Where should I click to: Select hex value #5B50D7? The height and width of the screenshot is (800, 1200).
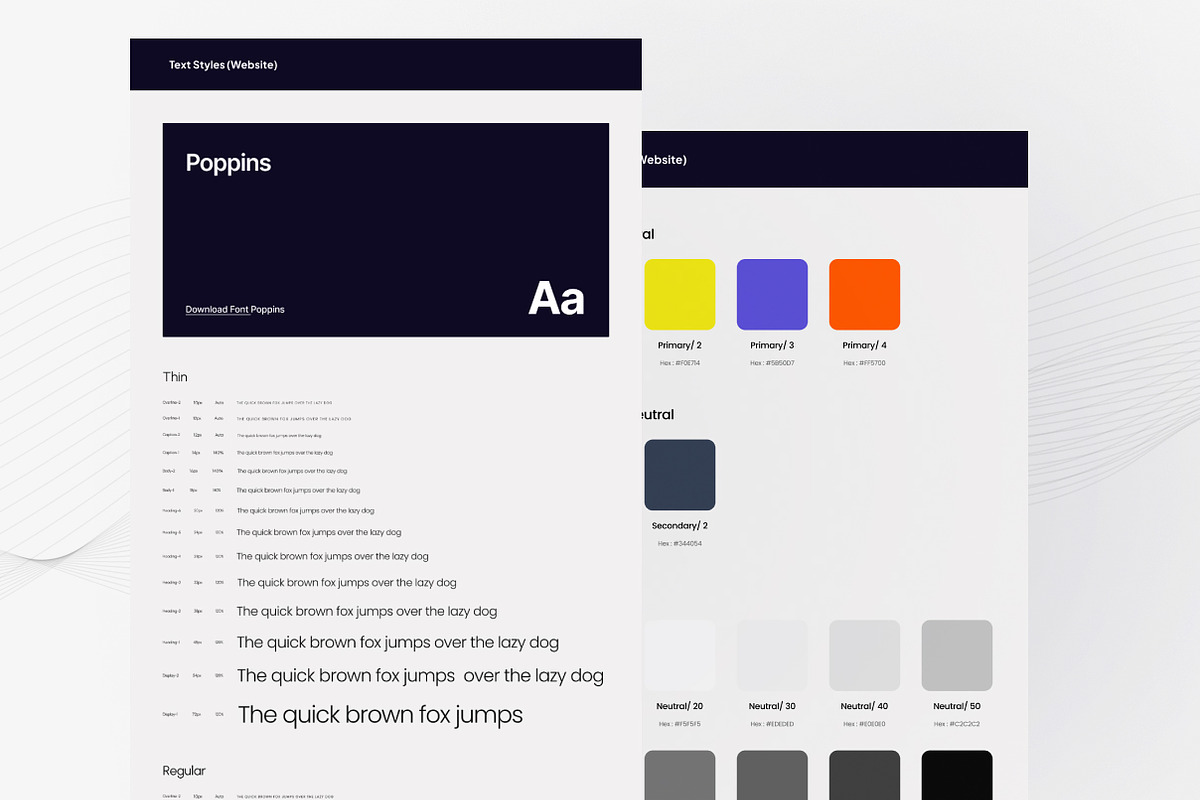click(772, 363)
